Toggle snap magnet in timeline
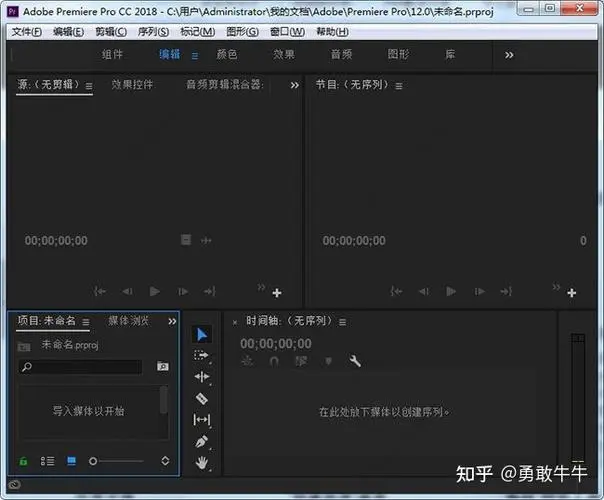The image size is (604, 500). pyautogui.click(x=274, y=361)
